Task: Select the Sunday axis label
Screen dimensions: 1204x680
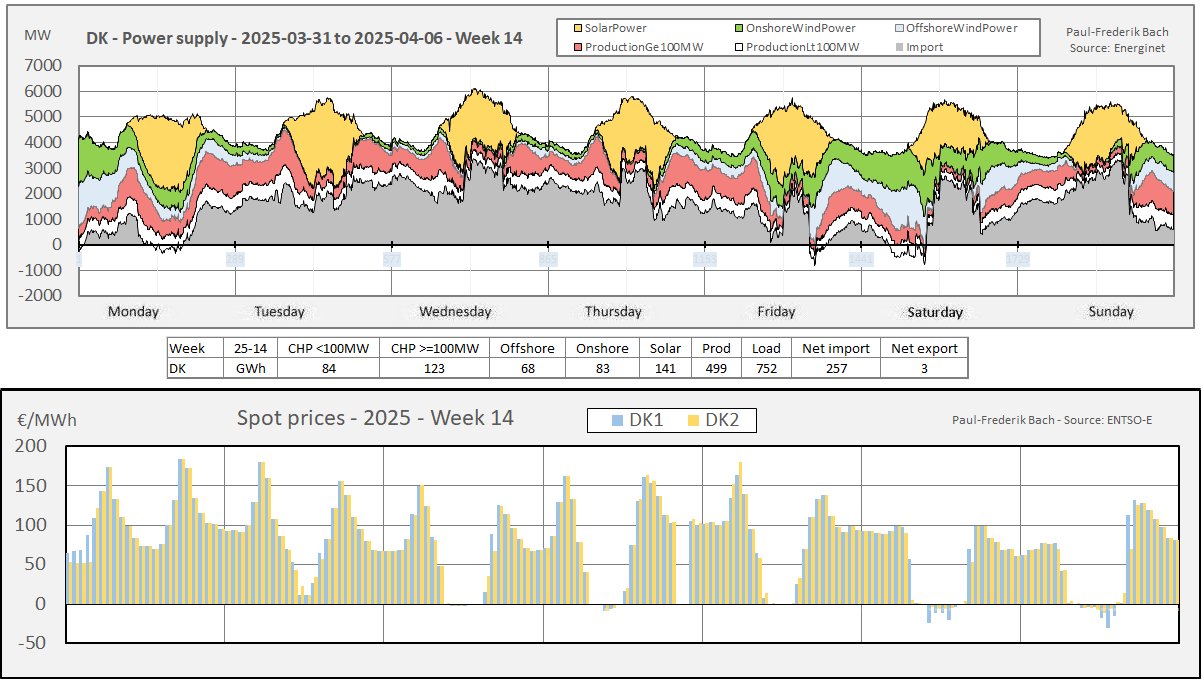Action: point(1111,312)
